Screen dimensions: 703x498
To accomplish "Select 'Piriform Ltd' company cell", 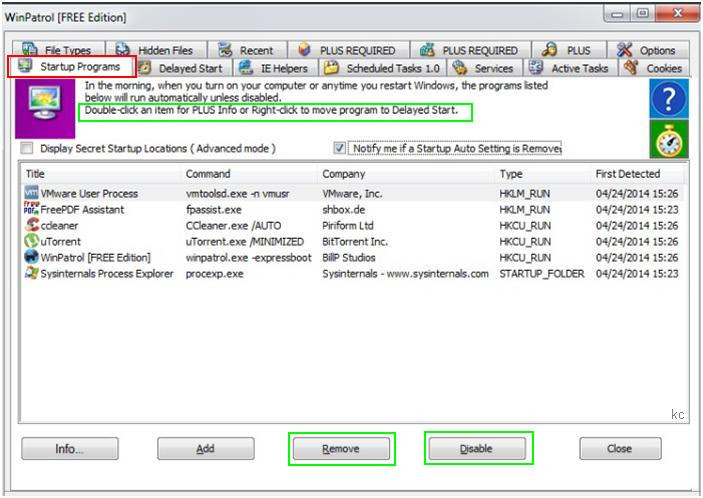I will tap(348, 225).
